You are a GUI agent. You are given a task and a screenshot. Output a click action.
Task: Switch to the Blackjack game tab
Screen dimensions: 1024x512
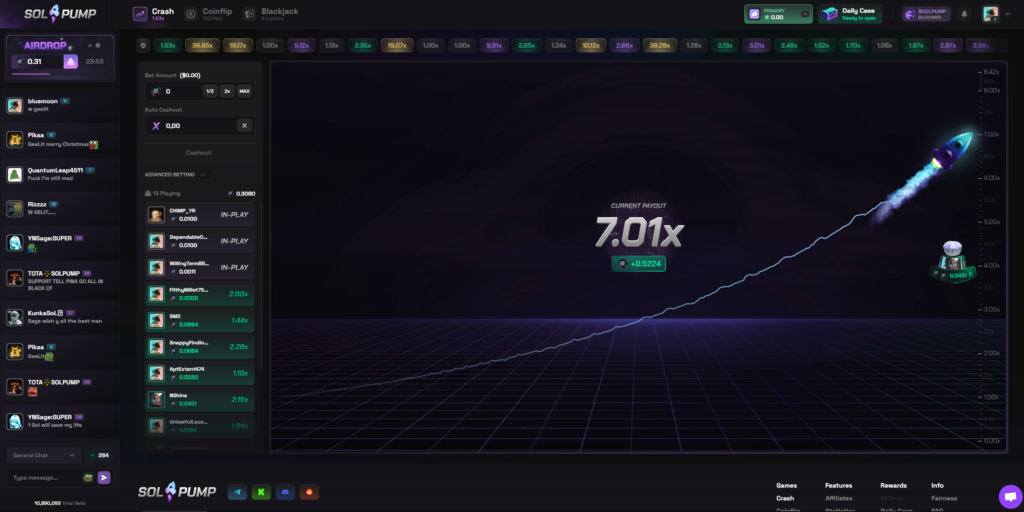tap(270, 14)
